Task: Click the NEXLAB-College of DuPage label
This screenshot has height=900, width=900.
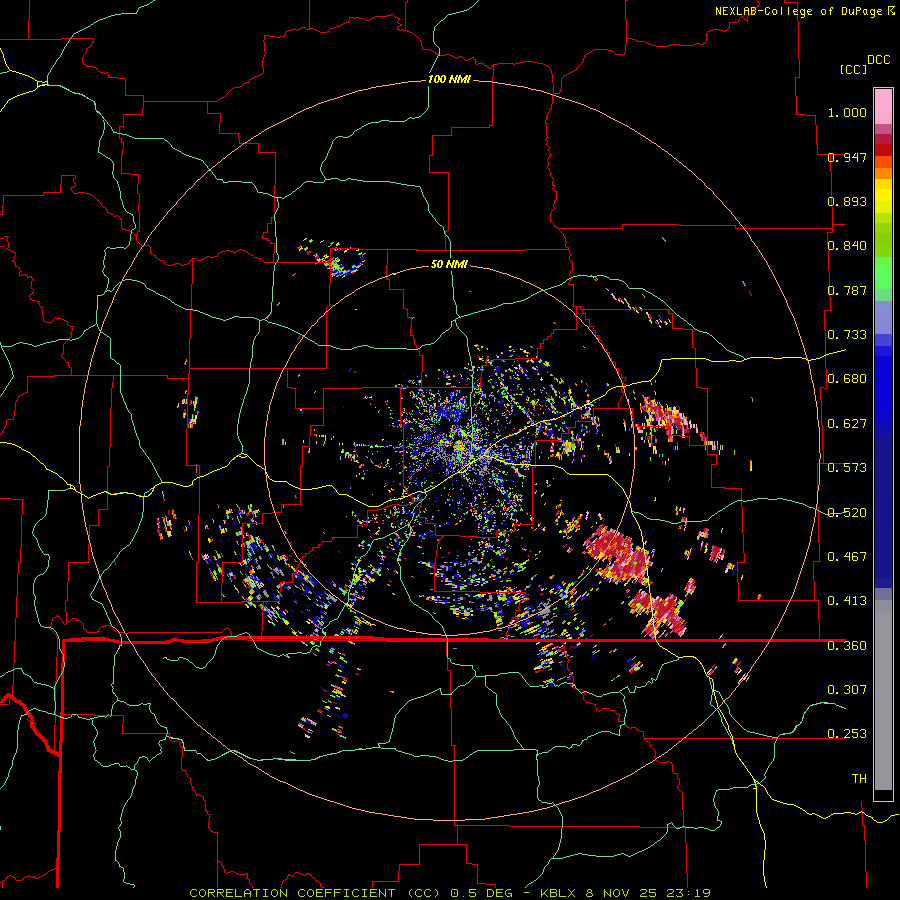Action: (798, 11)
